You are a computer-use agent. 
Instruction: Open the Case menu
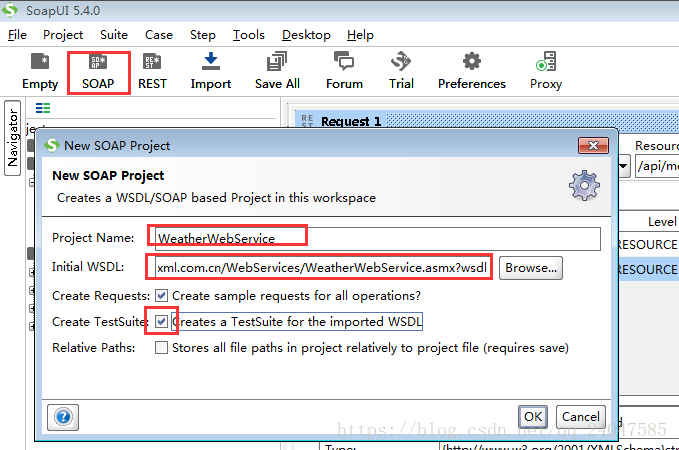pos(158,35)
